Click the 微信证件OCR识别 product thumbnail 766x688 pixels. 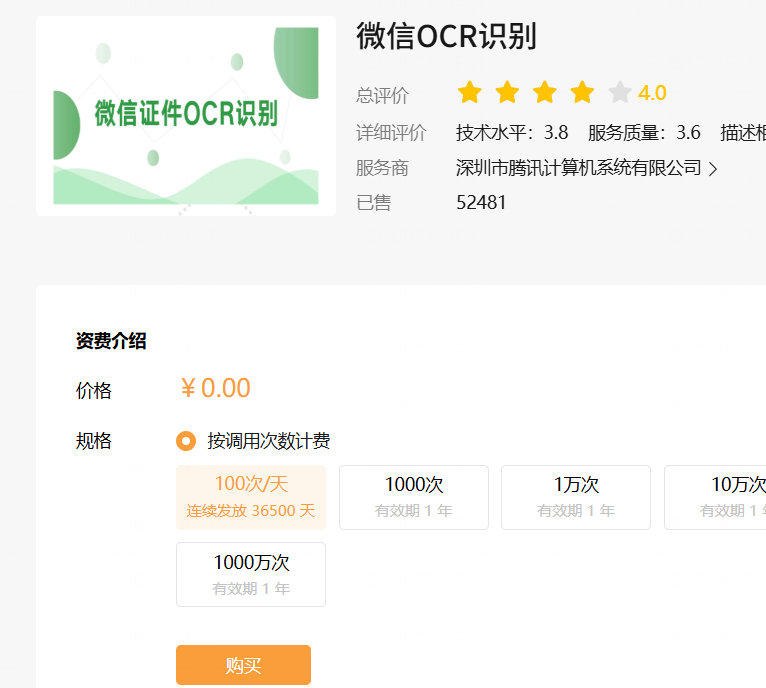pos(186,116)
